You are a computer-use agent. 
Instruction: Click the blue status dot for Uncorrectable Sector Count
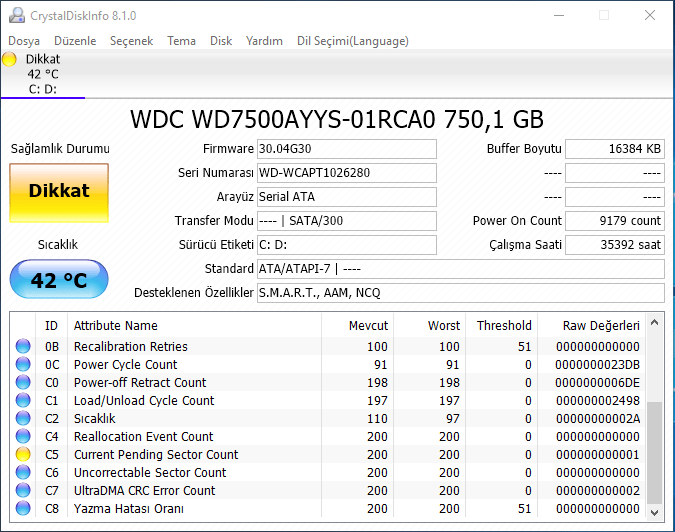tap(23, 472)
